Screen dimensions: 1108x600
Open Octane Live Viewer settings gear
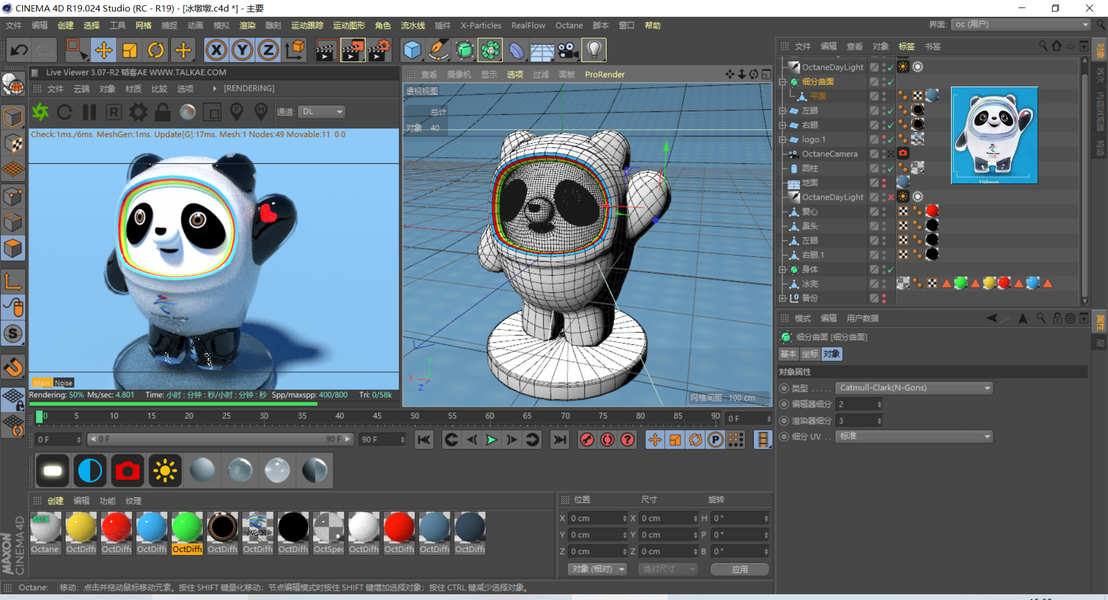coord(138,112)
